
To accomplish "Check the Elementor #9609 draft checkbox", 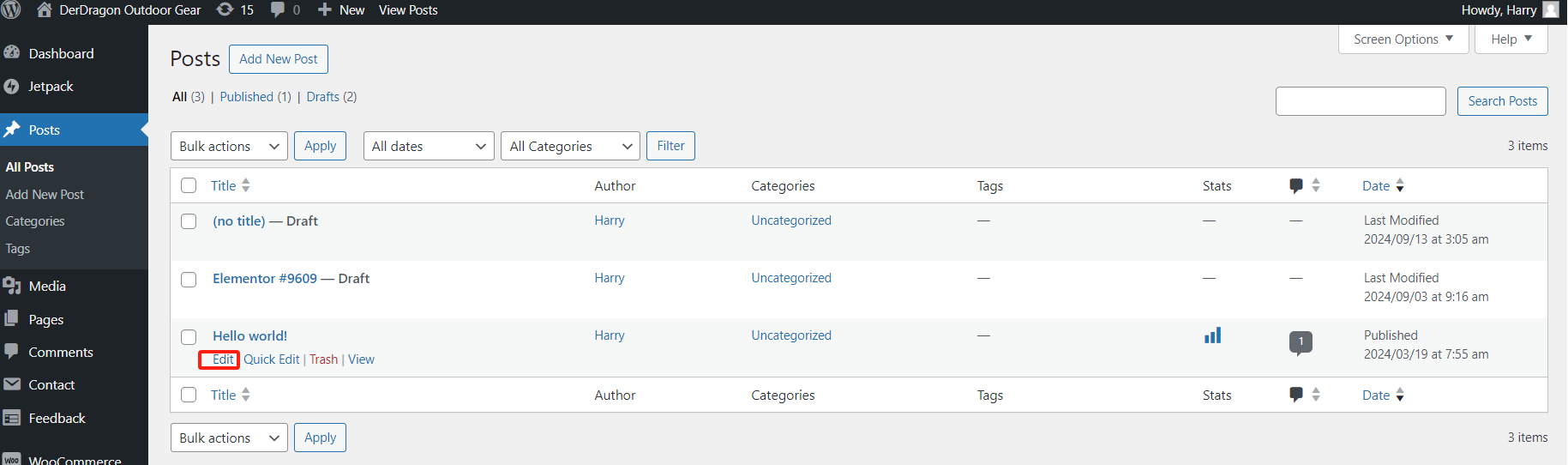I will point(189,280).
